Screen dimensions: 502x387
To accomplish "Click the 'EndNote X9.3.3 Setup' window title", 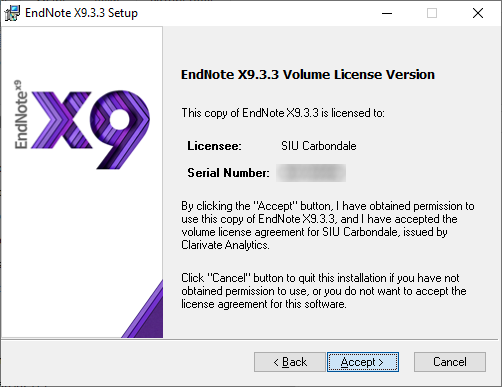I will click(x=81, y=13).
